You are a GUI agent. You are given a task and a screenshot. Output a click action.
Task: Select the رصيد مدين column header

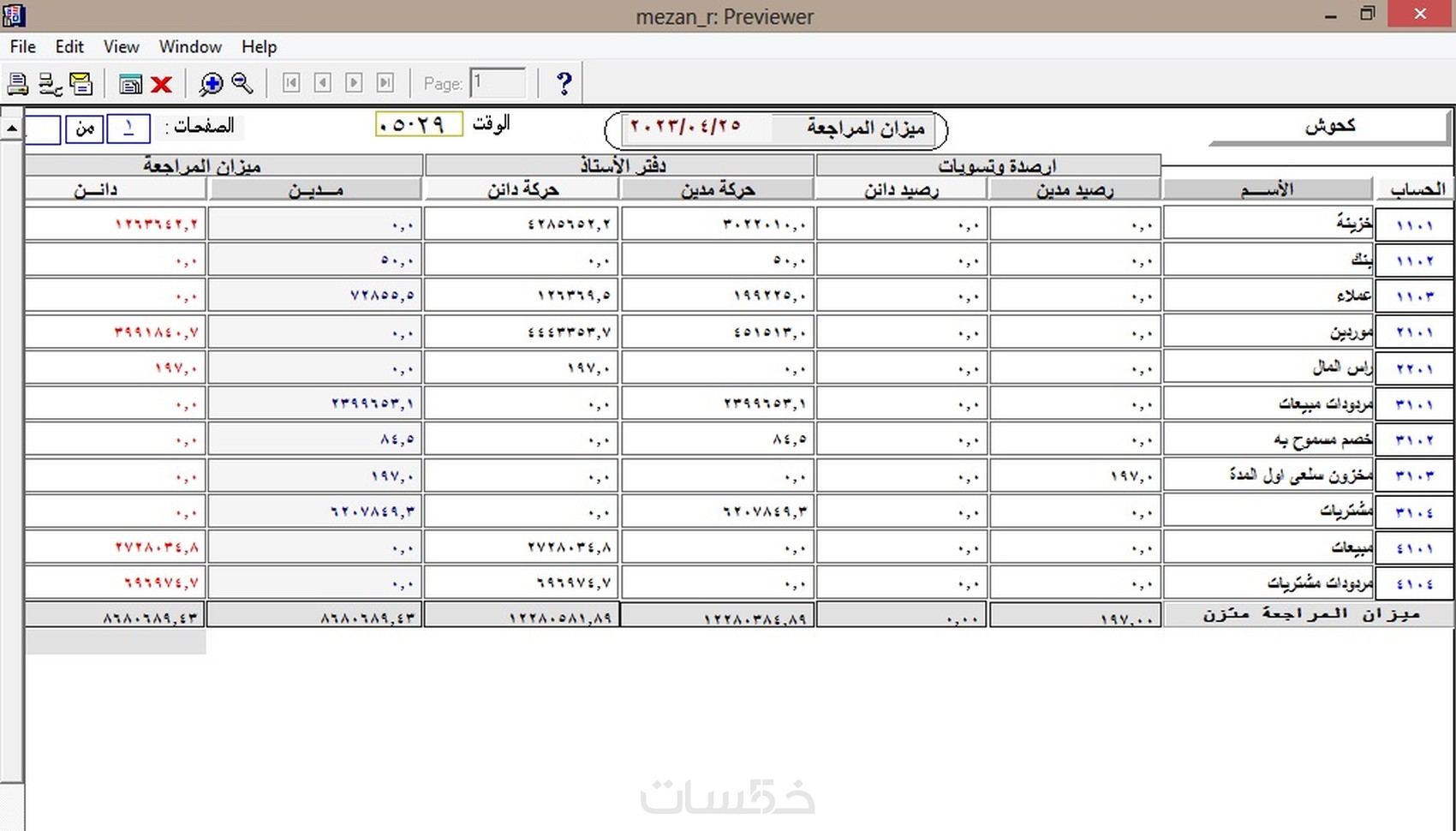point(1074,189)
